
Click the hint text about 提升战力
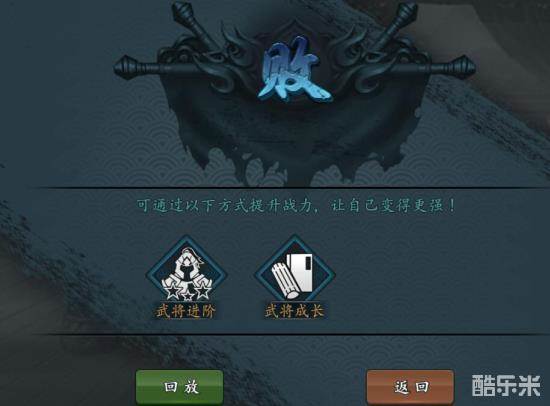pyautogui.click(x=296, y=205)
